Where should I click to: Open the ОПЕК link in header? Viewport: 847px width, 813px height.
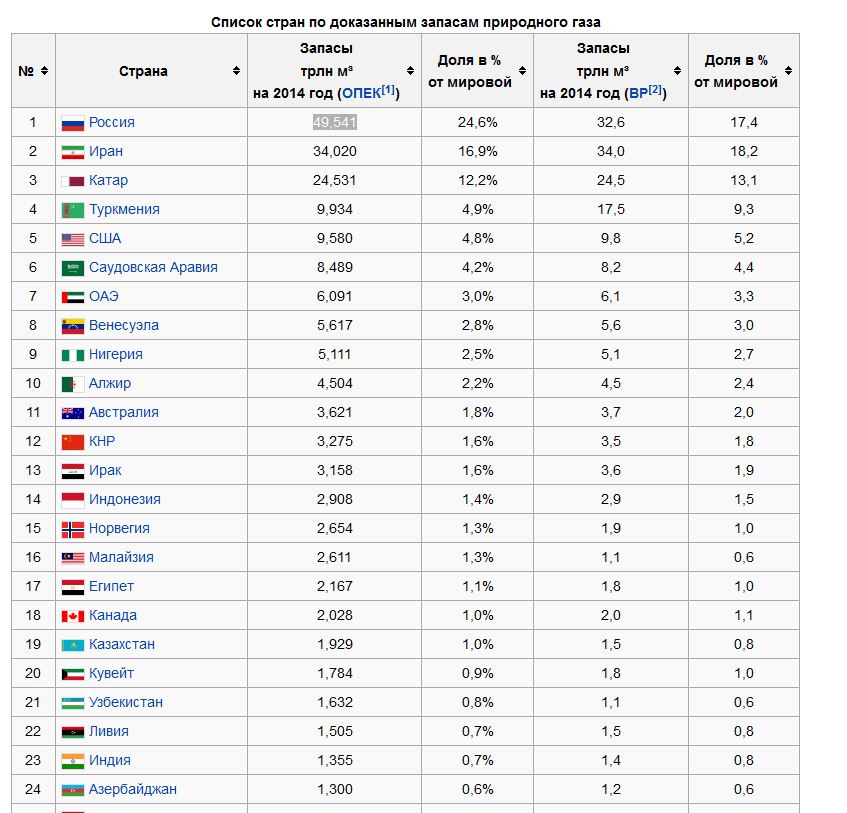coord(361,93)
